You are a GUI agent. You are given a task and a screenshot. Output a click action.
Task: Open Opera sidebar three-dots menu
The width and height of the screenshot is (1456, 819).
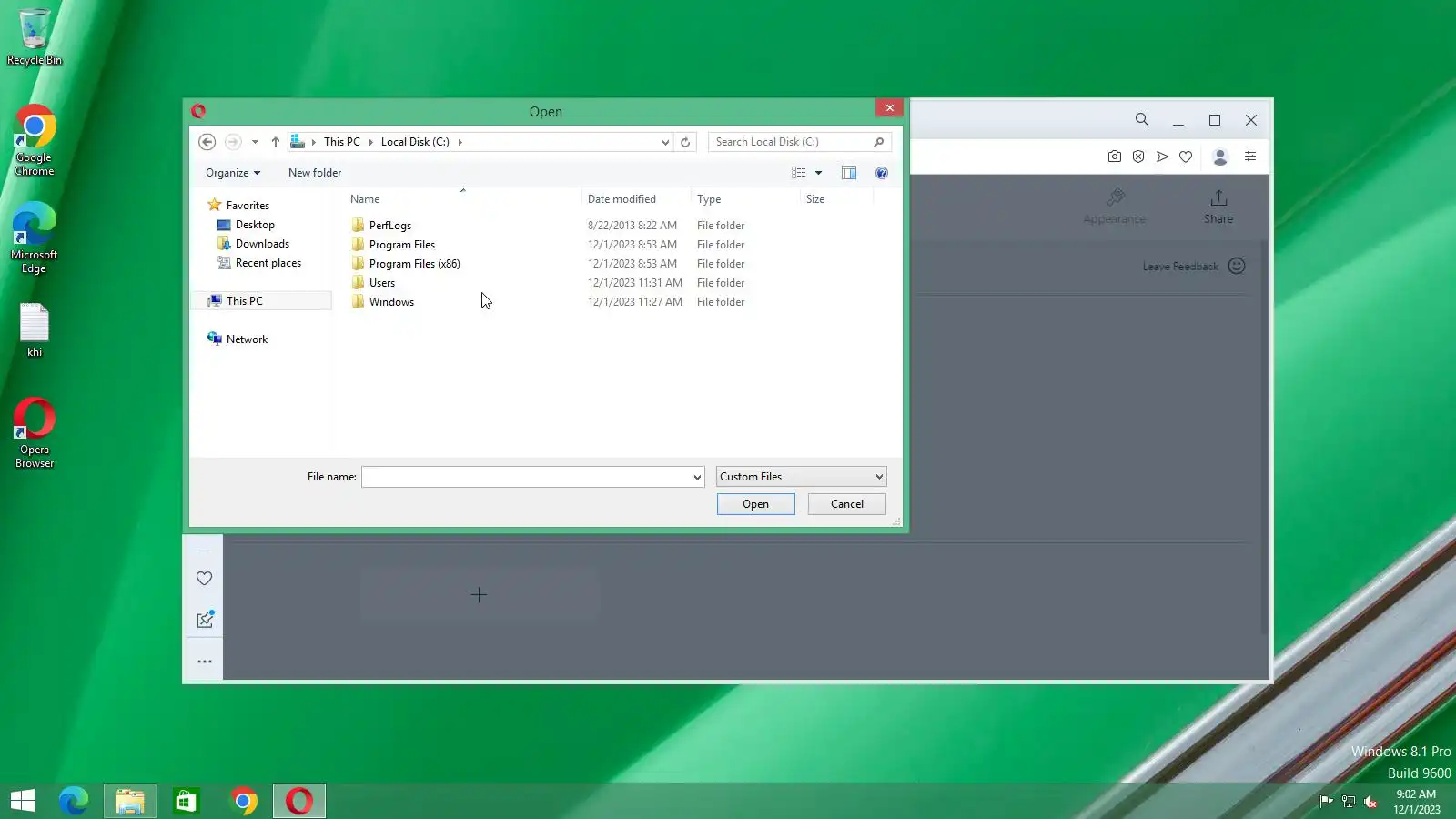coord(205,662)
